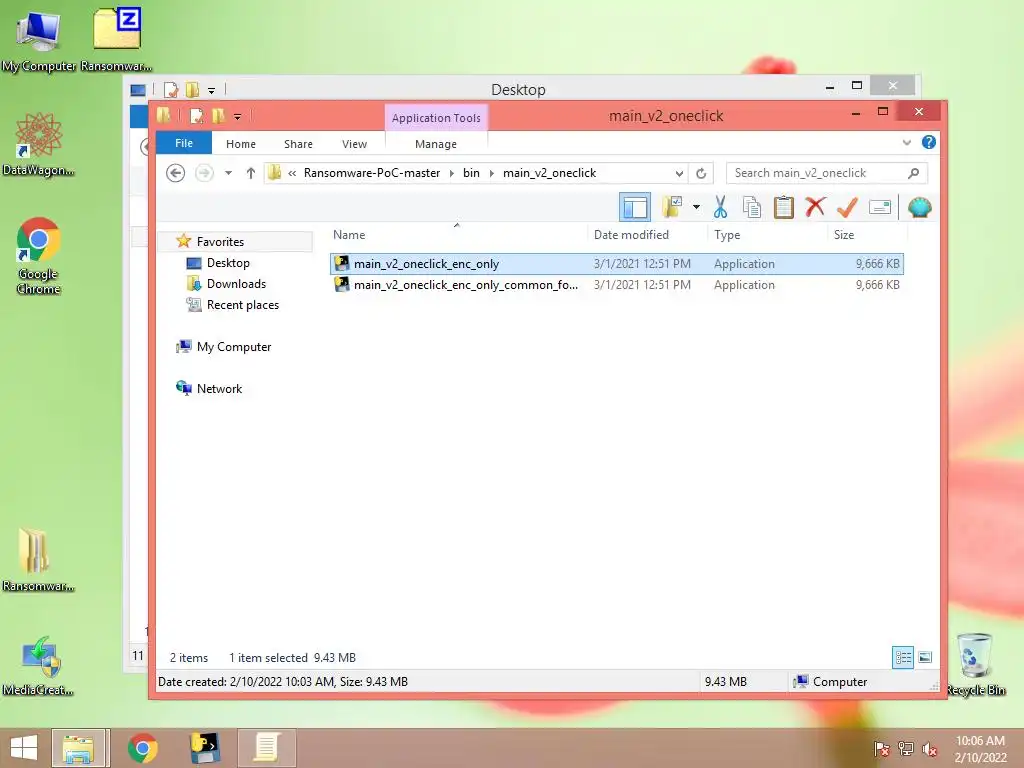
Task: Open the address bar history dropdown
Action: 679,173
